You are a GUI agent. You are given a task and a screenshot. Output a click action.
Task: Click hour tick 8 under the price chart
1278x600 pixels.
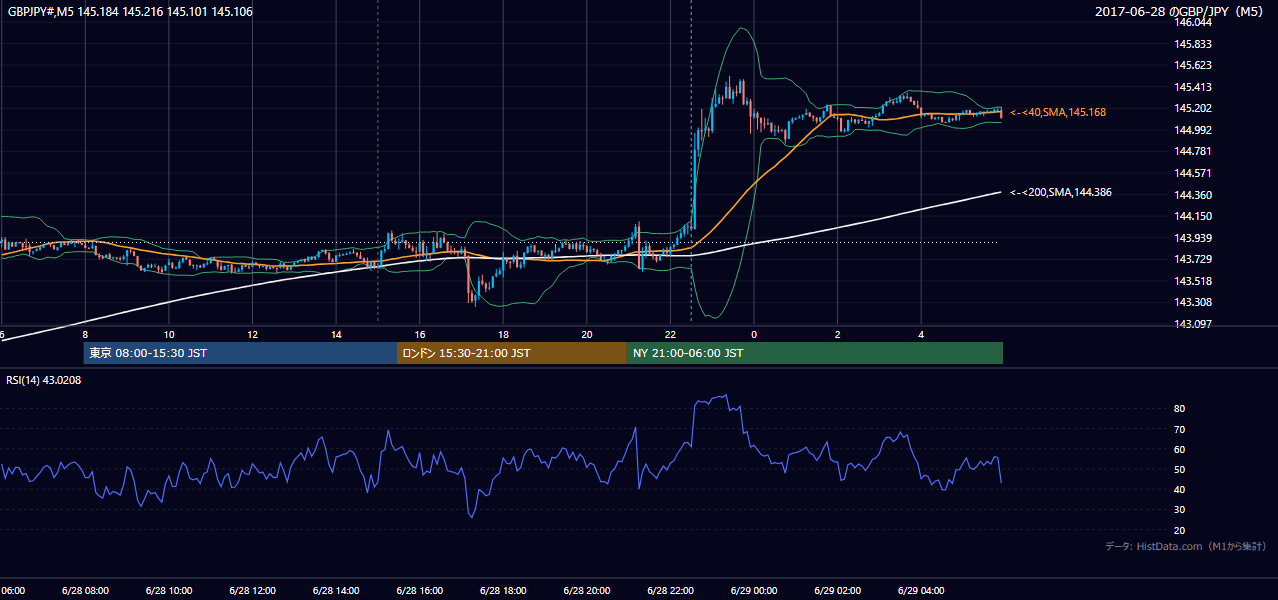pos(85,335)
